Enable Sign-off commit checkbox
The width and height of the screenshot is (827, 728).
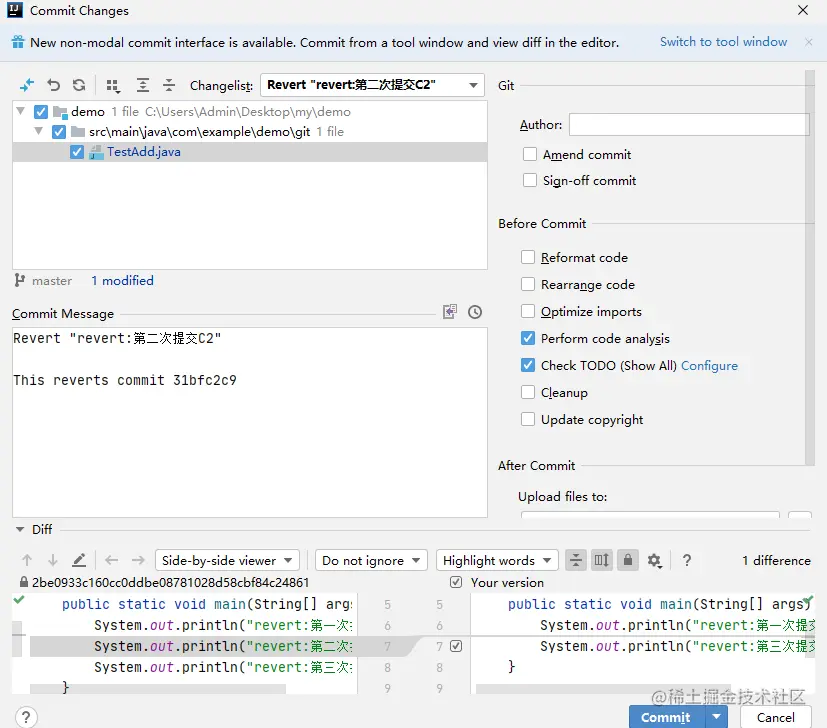[530, 180]
